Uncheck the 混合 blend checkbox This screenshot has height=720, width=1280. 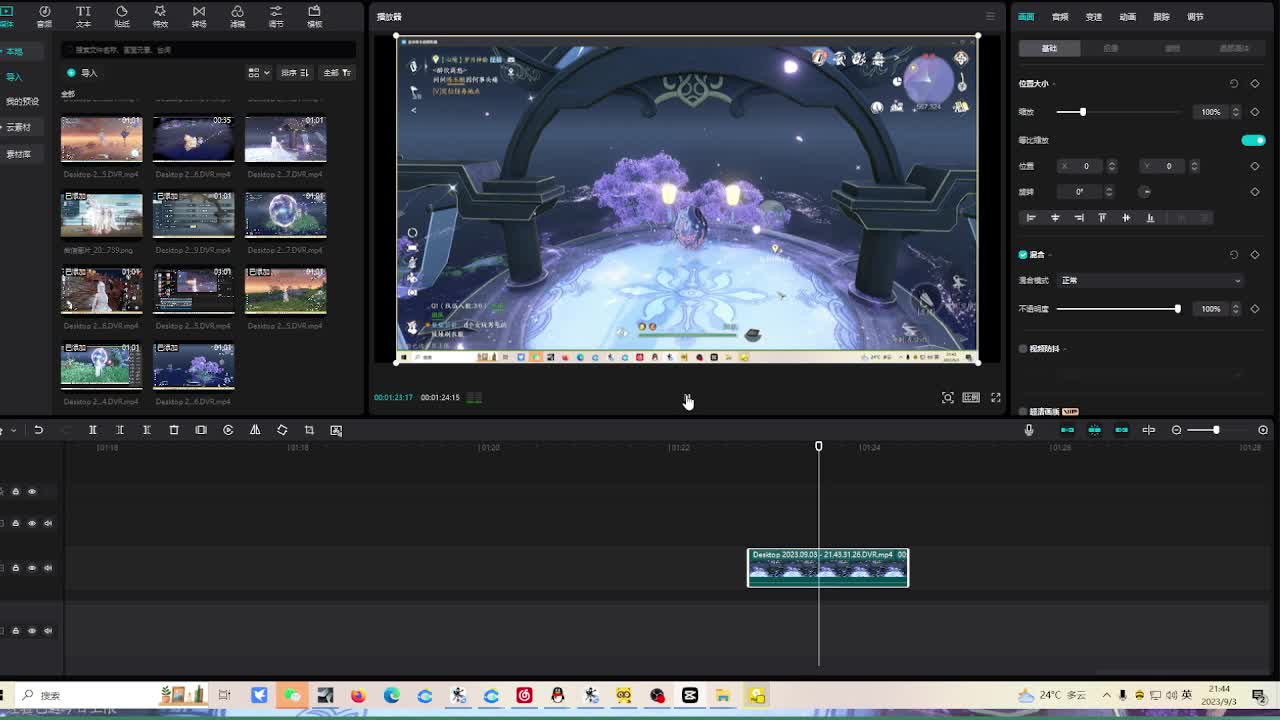click(x=1023, y=254)
